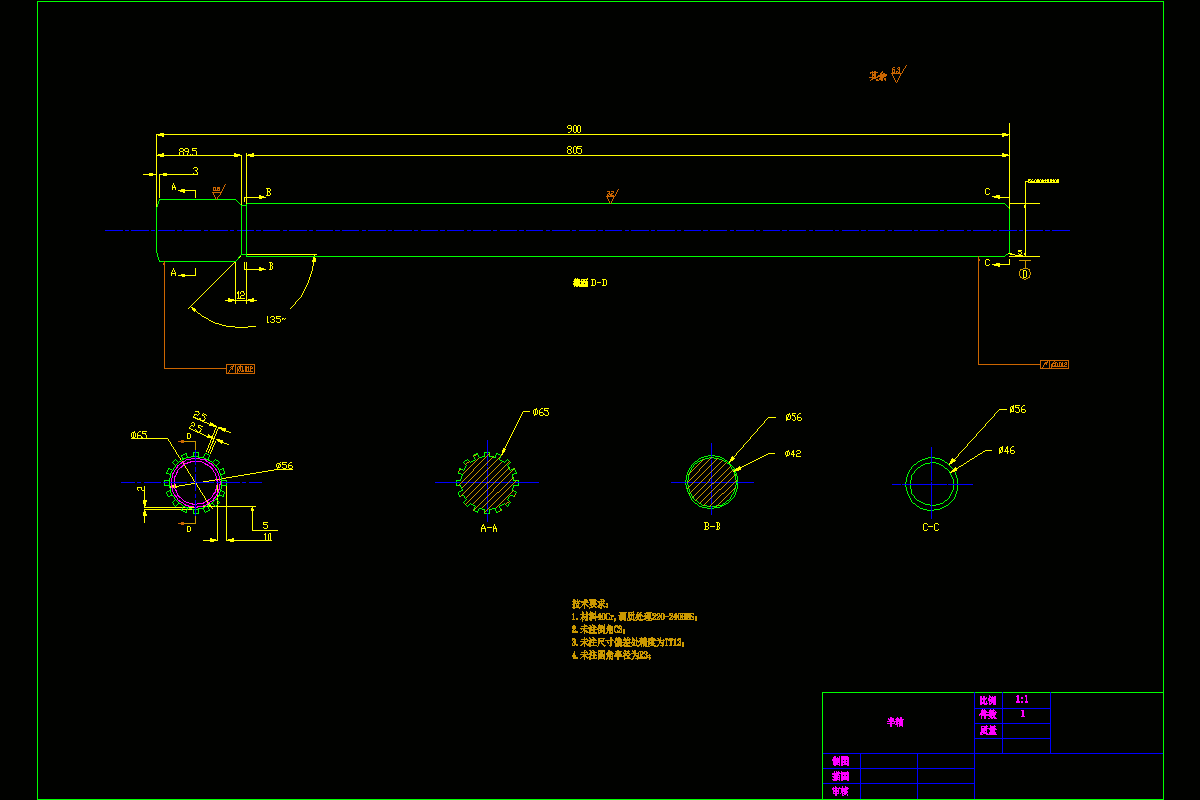Click the D-D section title text
1200x800 pixels.
tap(590, 283)
